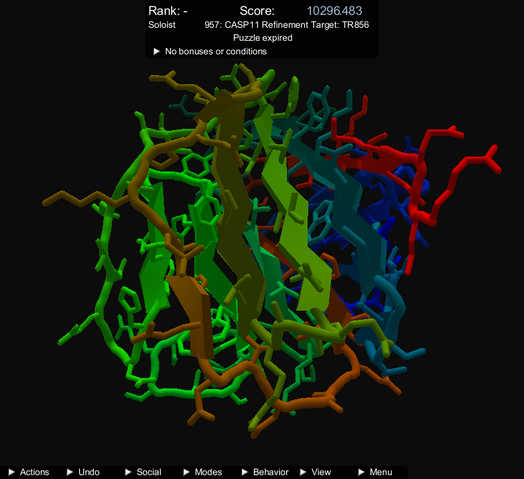Expand the 'No bonuses or conditions' section
The height and width of the screenshot is (479, 524).
tap(210, 51)
